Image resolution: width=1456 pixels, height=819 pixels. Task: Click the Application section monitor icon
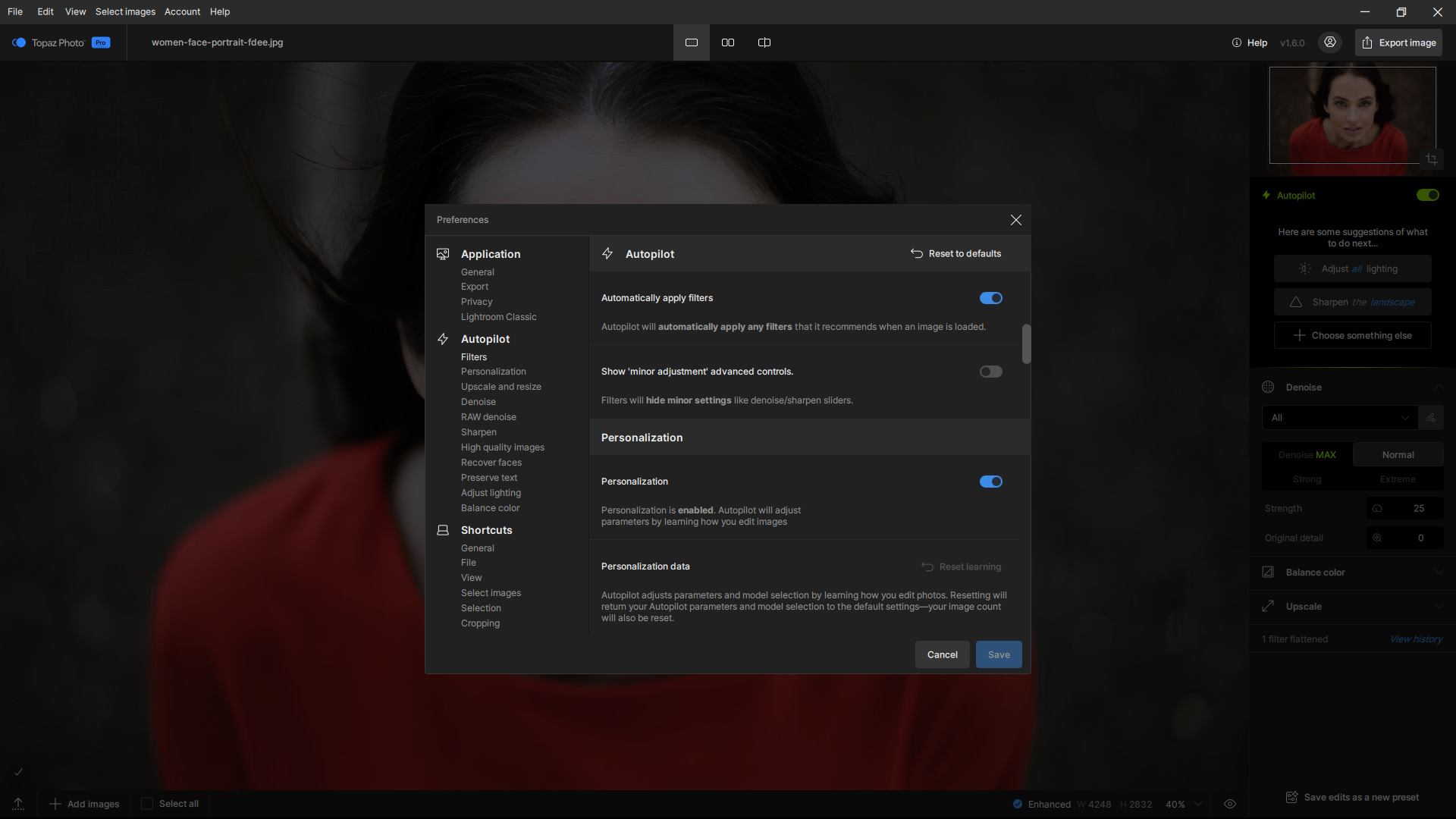(x=443, y=254)
